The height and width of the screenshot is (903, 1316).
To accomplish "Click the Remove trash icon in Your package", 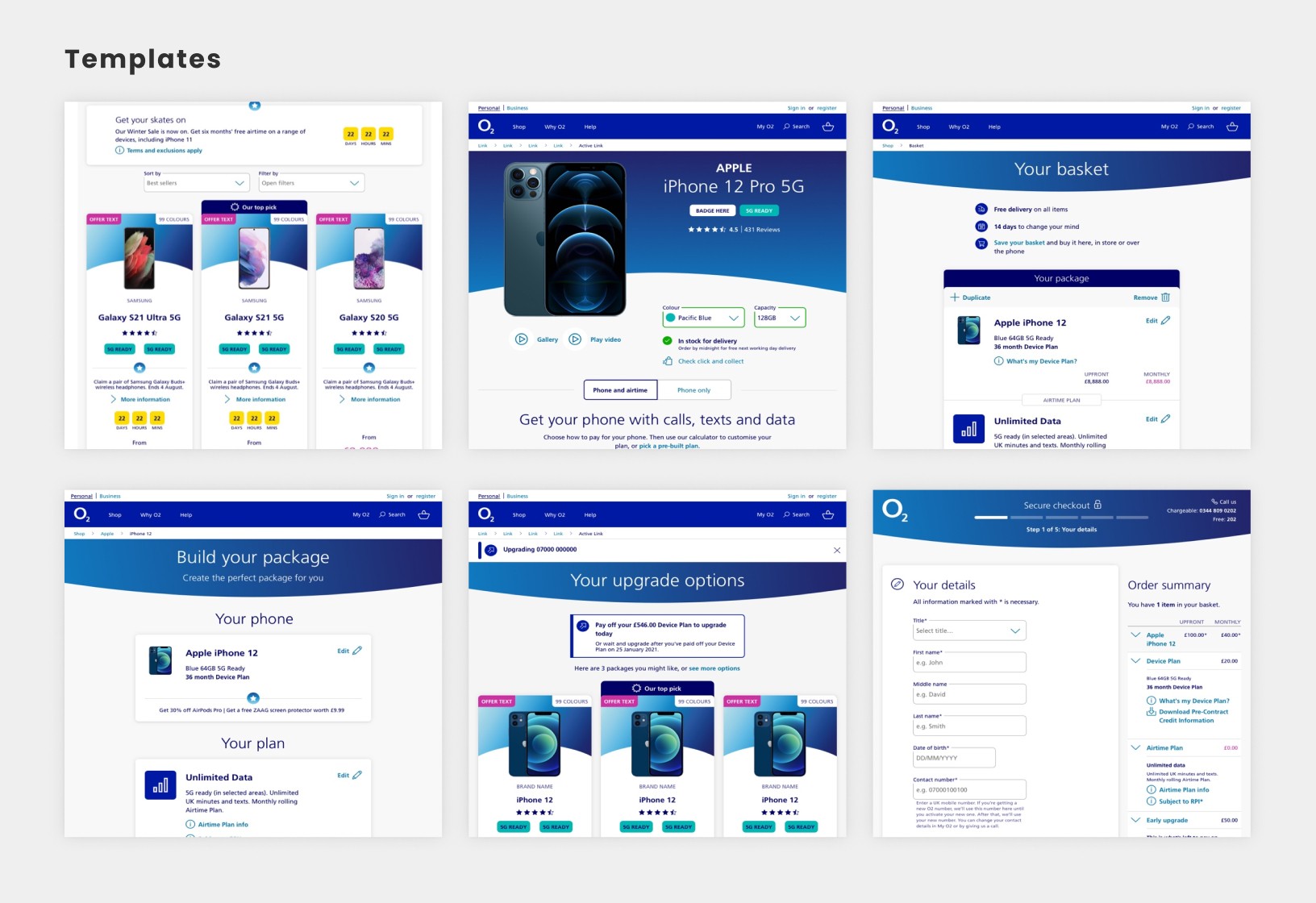I will [x=1165, y=298].
